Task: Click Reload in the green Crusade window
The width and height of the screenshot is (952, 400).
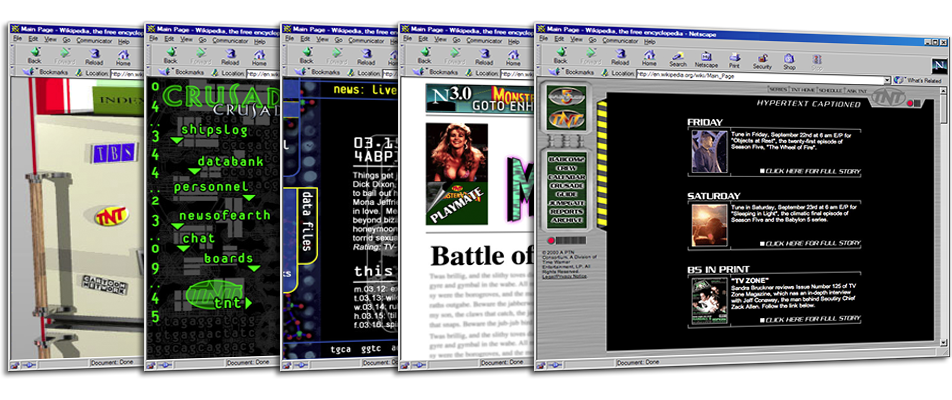Action: tap(230, 56)
